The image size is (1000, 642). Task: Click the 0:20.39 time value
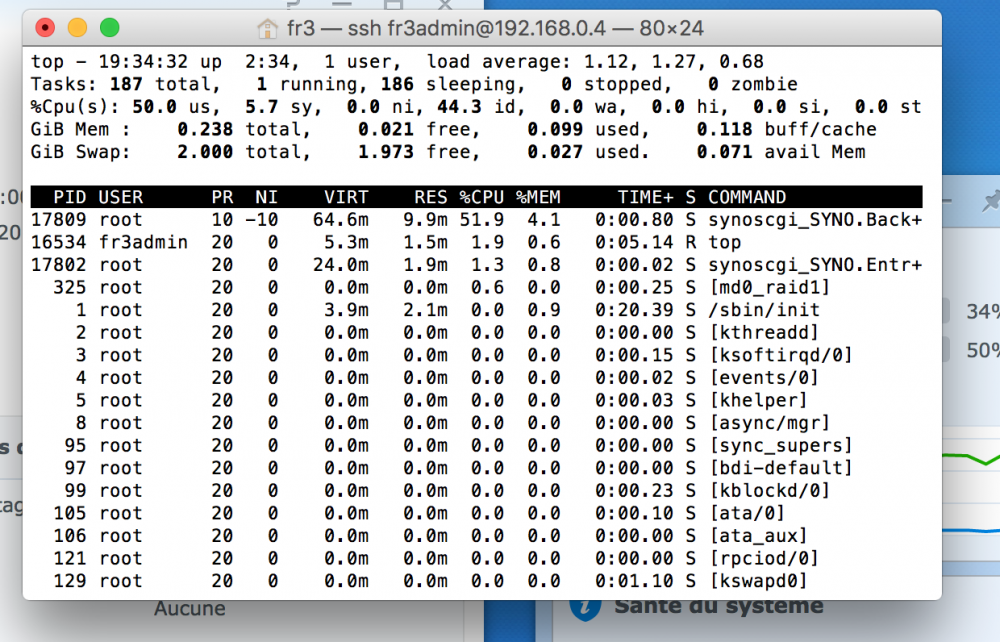(x=634, y=310)
